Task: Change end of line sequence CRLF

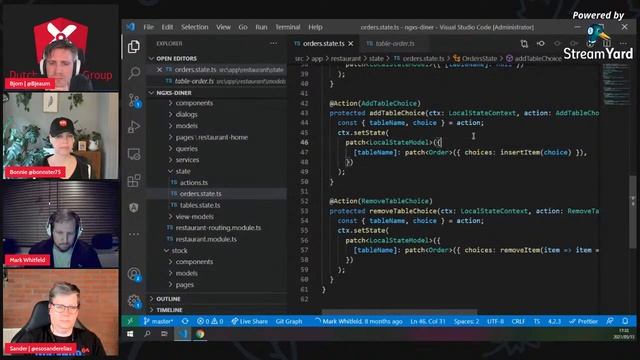Action: click(x=518, y=321)
